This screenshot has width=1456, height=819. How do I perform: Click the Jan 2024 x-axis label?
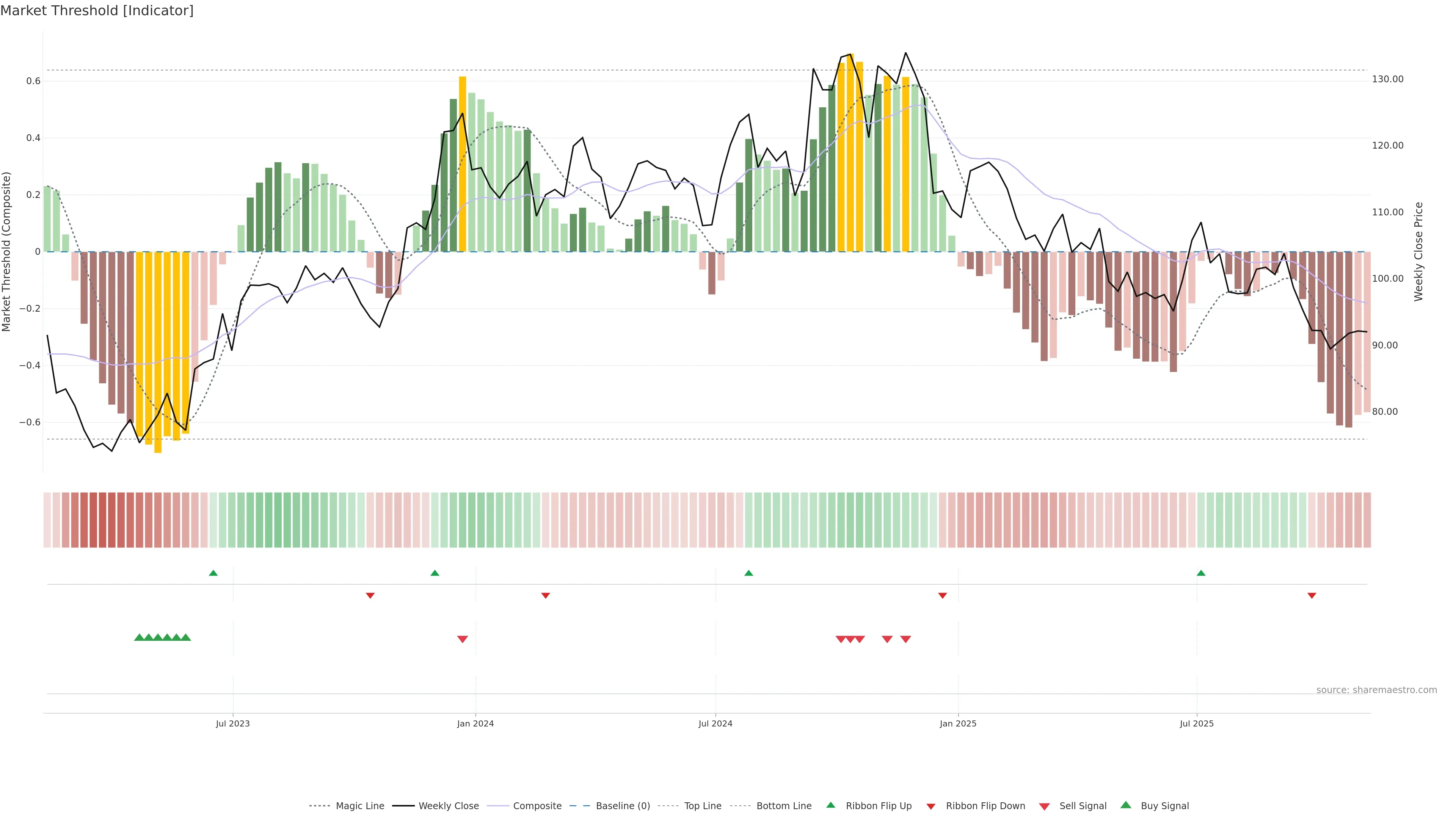[475, 723]
